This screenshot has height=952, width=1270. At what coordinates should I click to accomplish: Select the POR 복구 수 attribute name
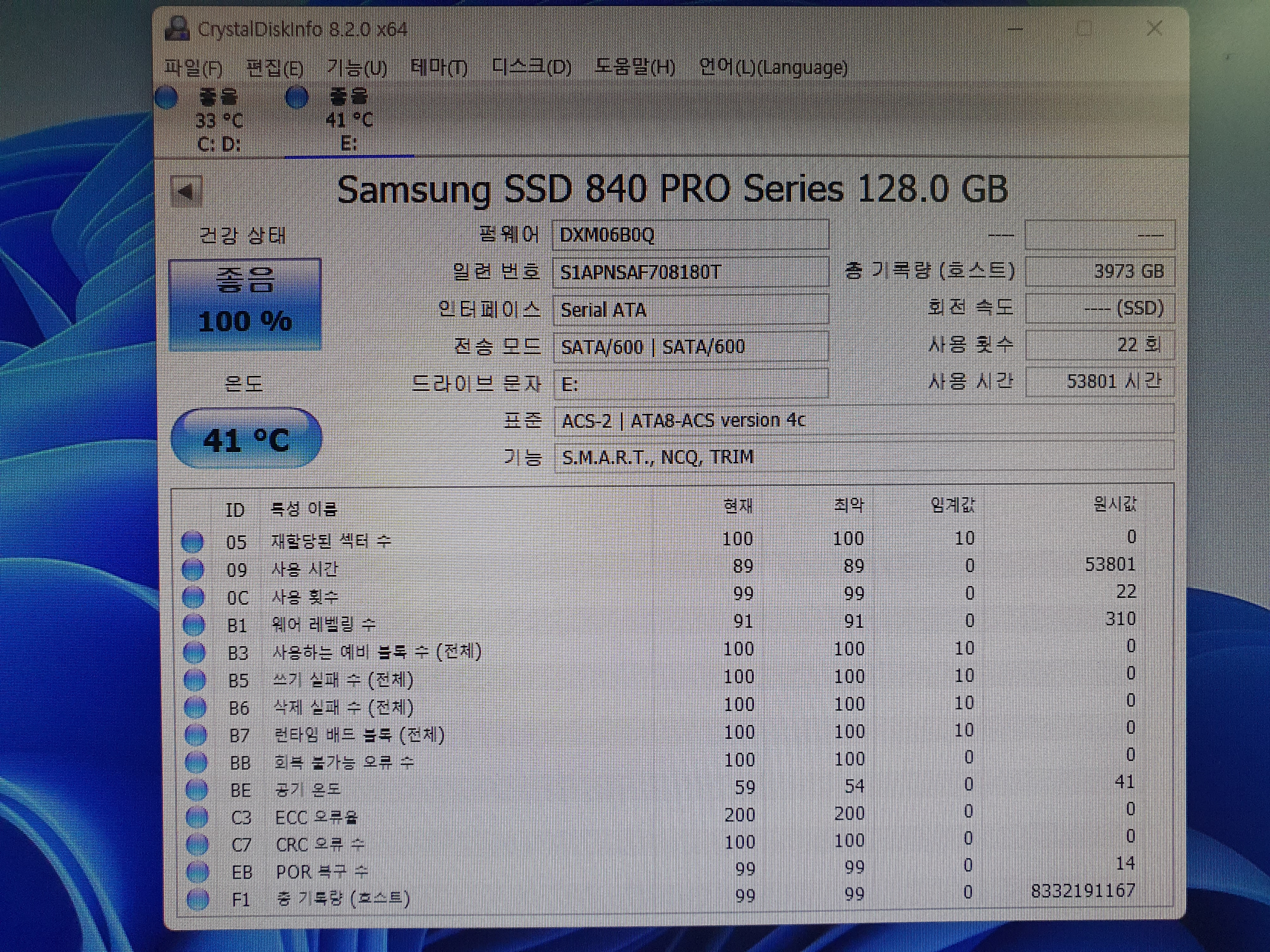322,872
